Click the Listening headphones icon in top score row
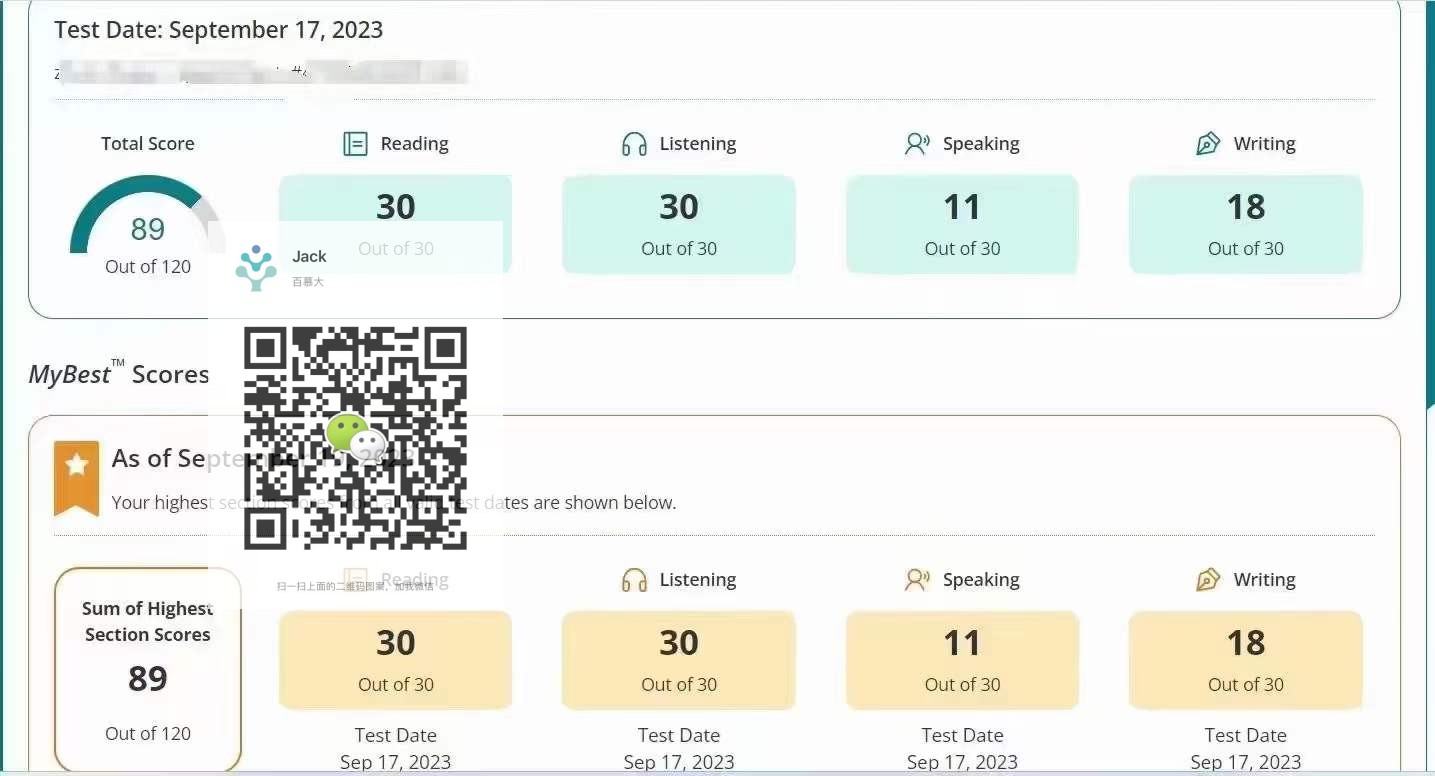The height and width of the screenshot is (776, 1435). pos(634,144)
